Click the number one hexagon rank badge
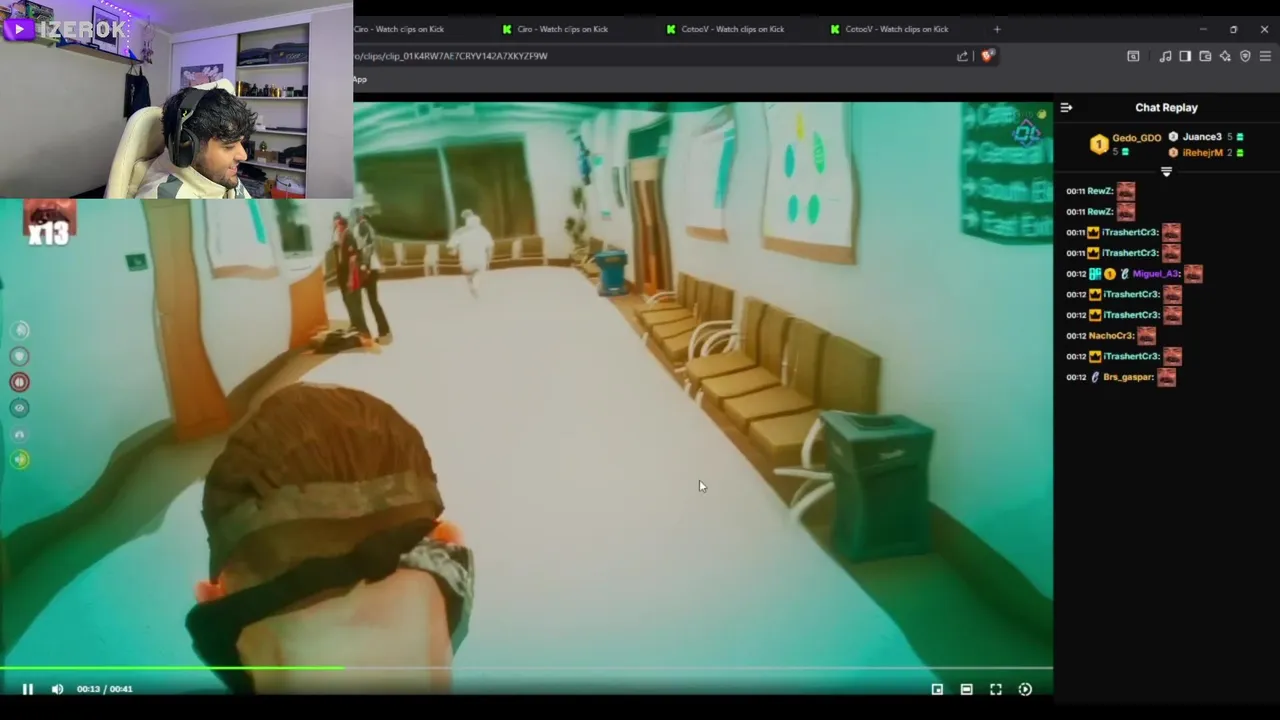The width and height of the screenshot is (1280, 720). (x=1099, y=145)
